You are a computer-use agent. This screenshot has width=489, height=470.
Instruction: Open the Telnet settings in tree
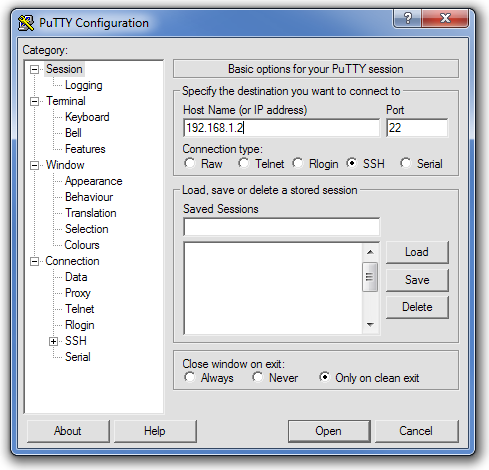[80, 309]
